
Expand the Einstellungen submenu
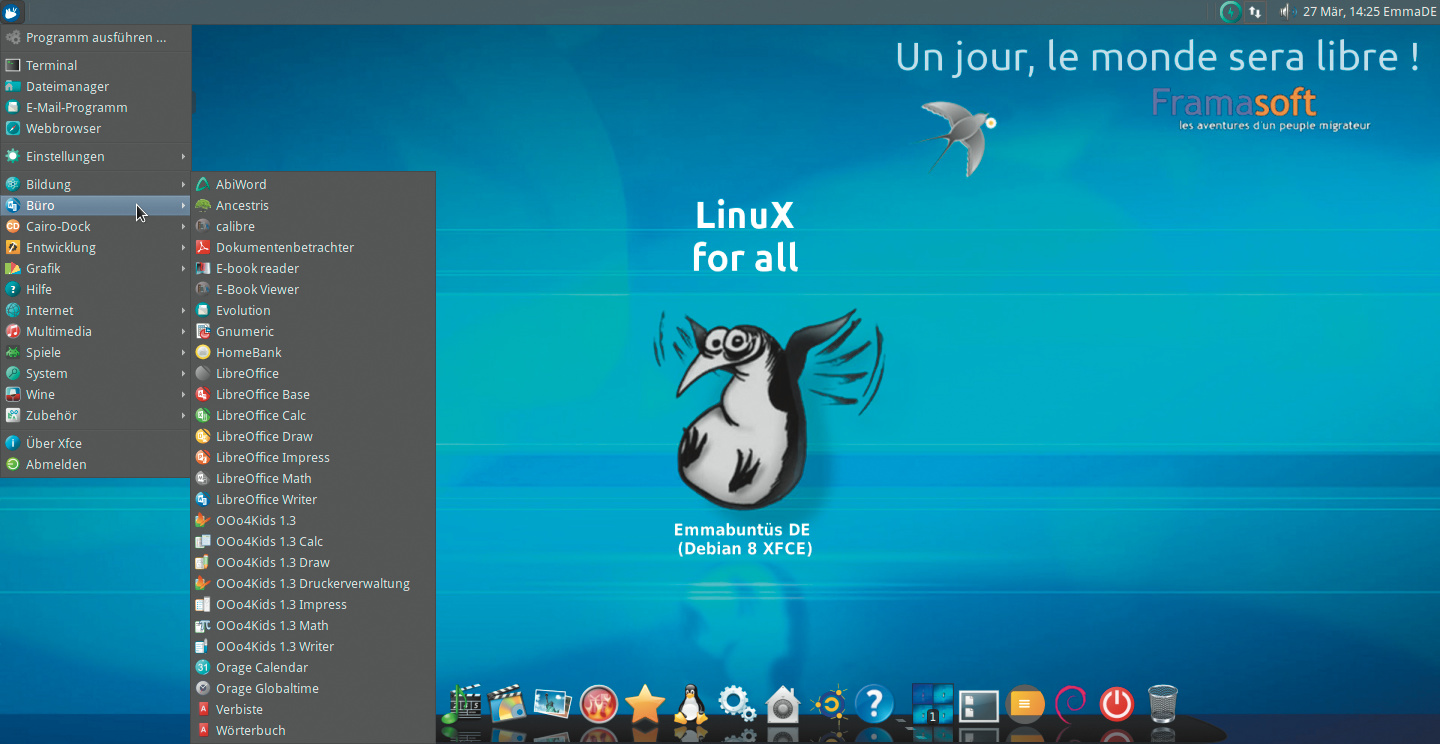96,156
